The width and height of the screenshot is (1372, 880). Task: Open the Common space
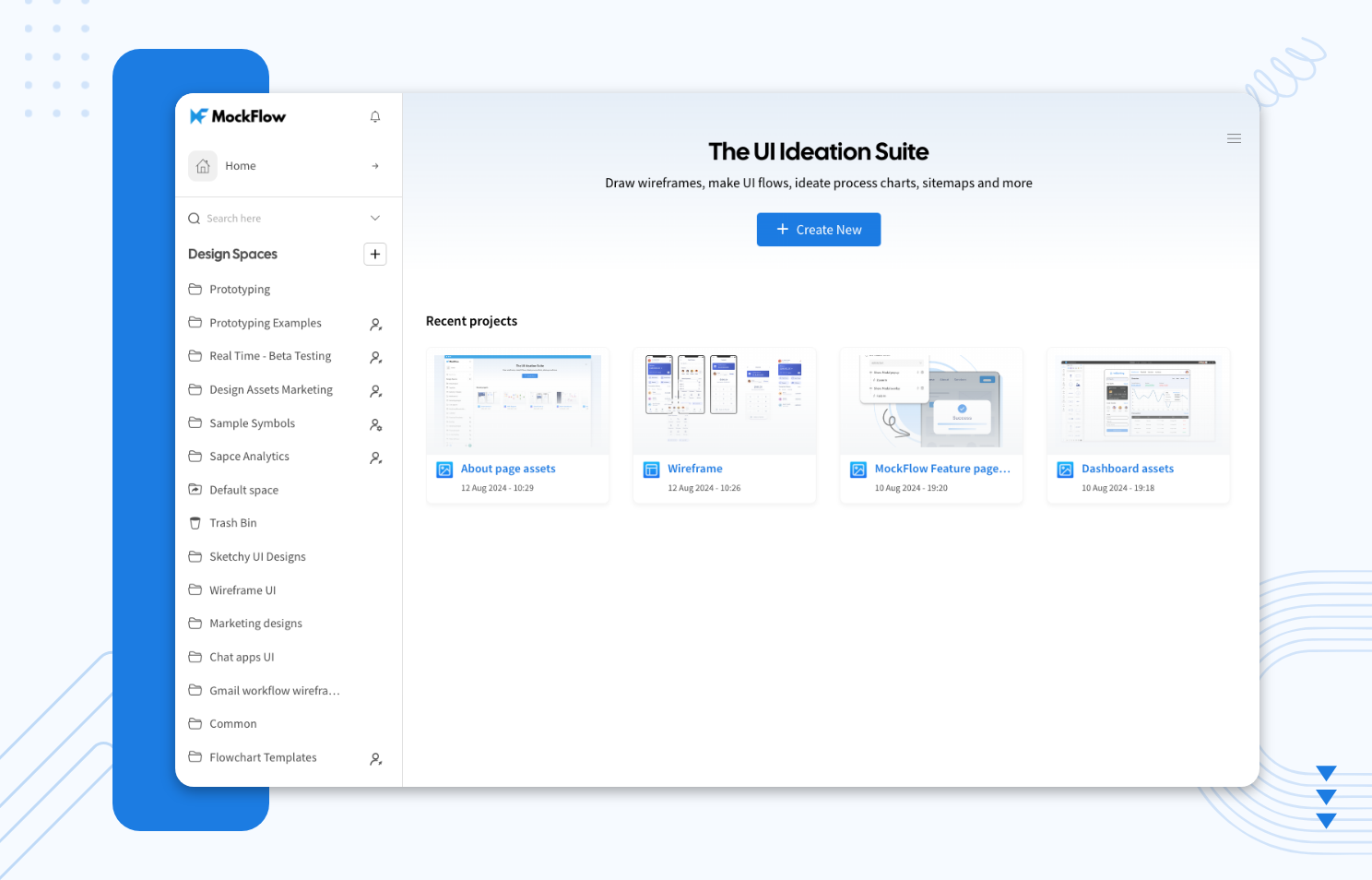click(x=232, y=724)
